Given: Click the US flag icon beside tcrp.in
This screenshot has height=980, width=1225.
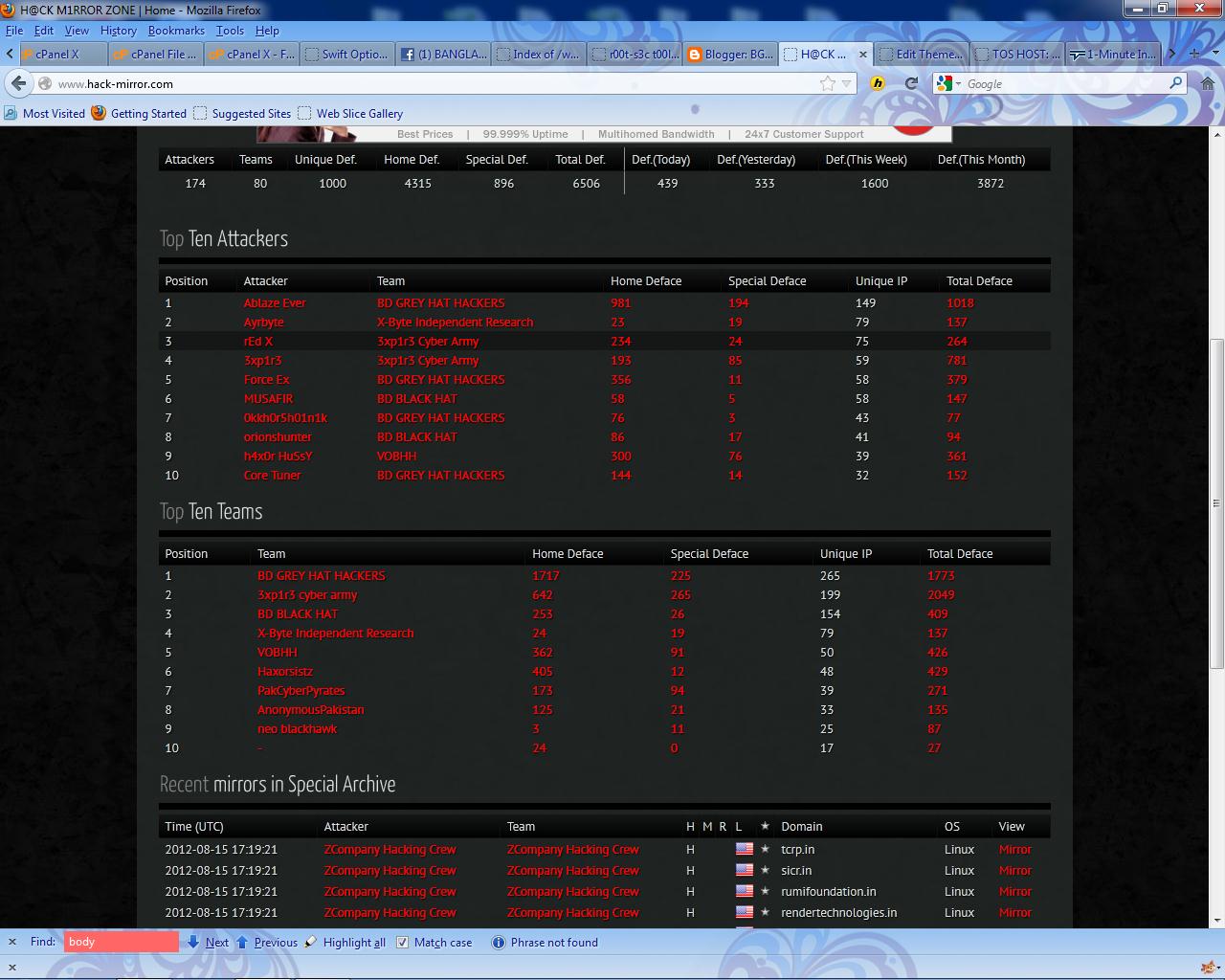Looking at the screenshot, I should point(745,849).
